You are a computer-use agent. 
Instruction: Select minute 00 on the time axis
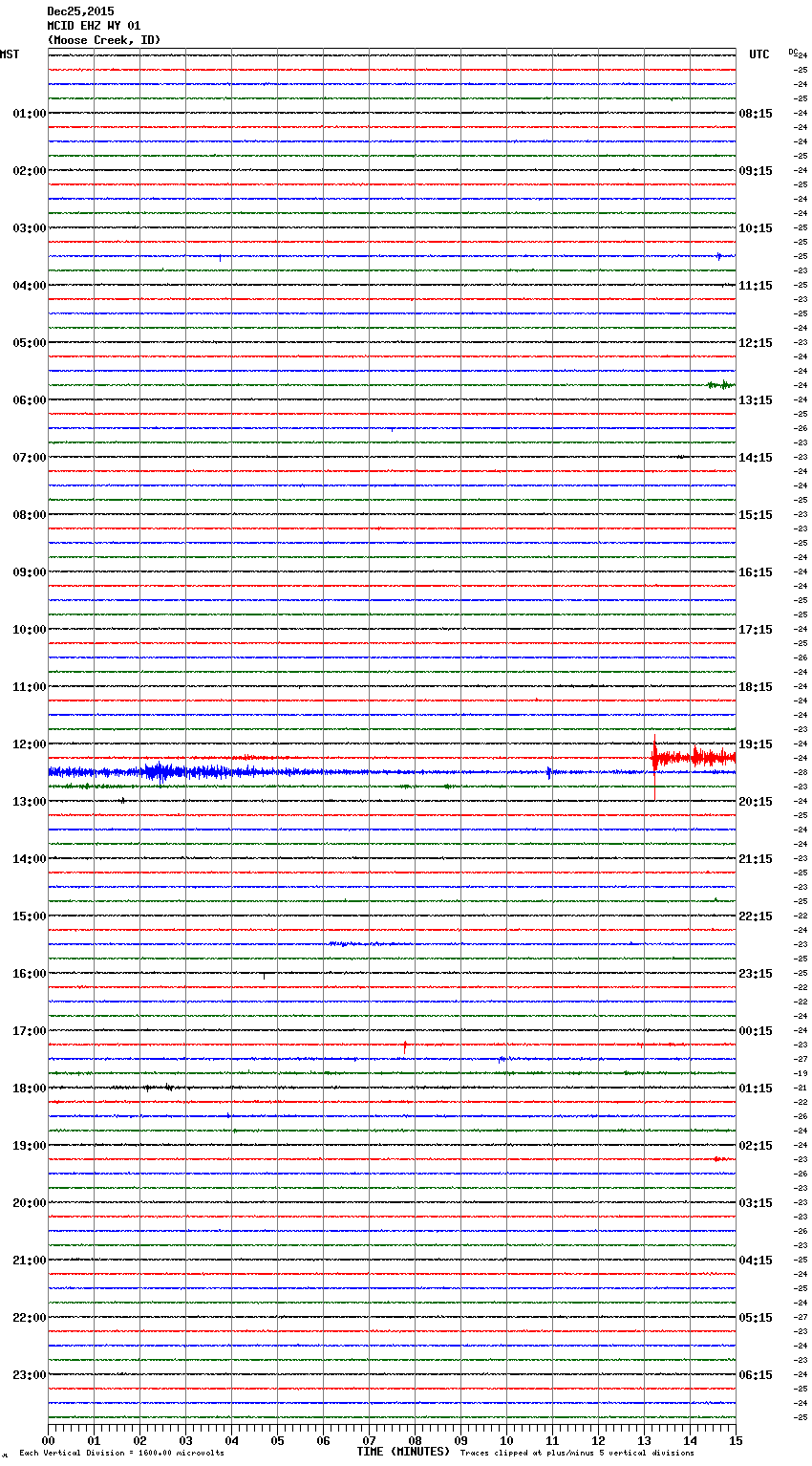pos(48,1440)
